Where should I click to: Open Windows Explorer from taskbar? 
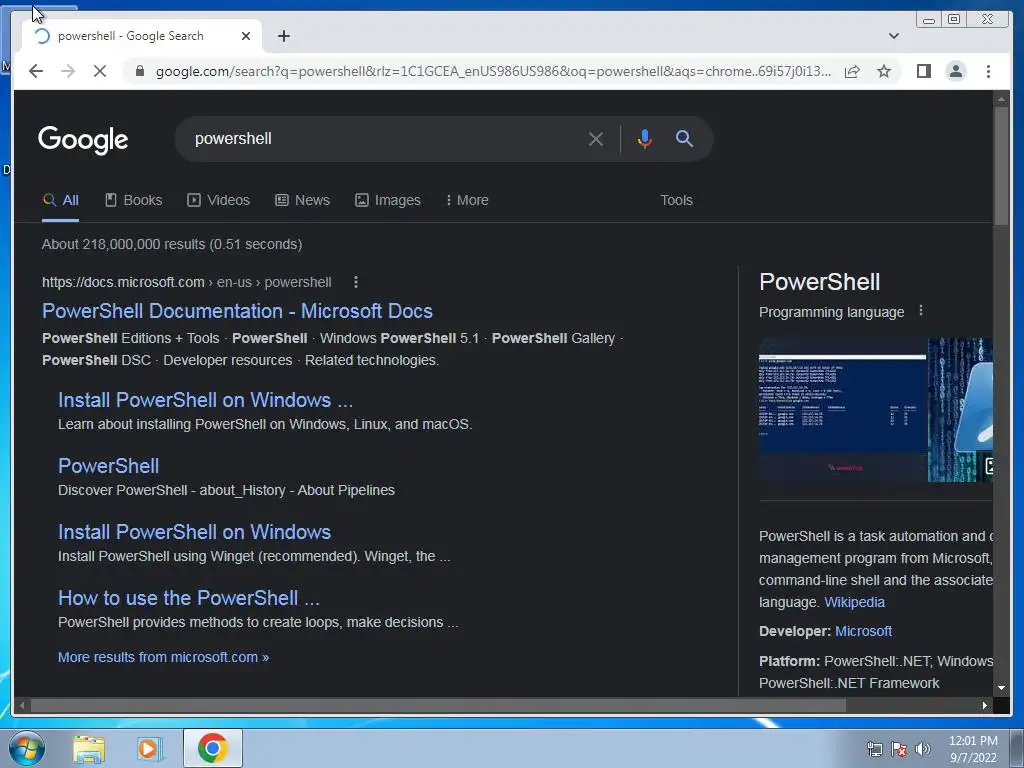point(89,748)
